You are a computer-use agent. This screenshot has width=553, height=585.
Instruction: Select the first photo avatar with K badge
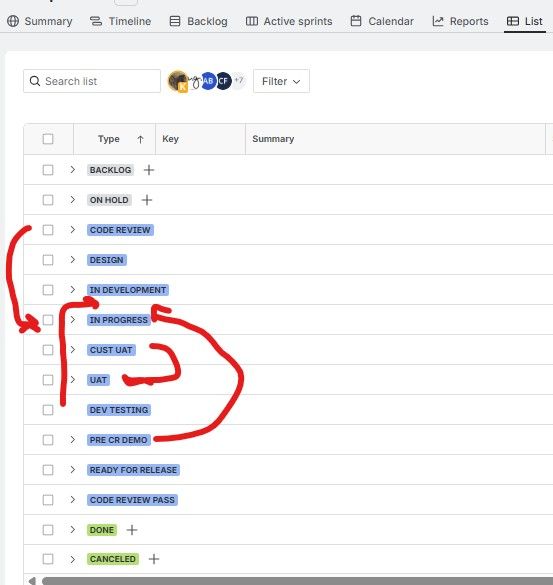tap(178, 81)
